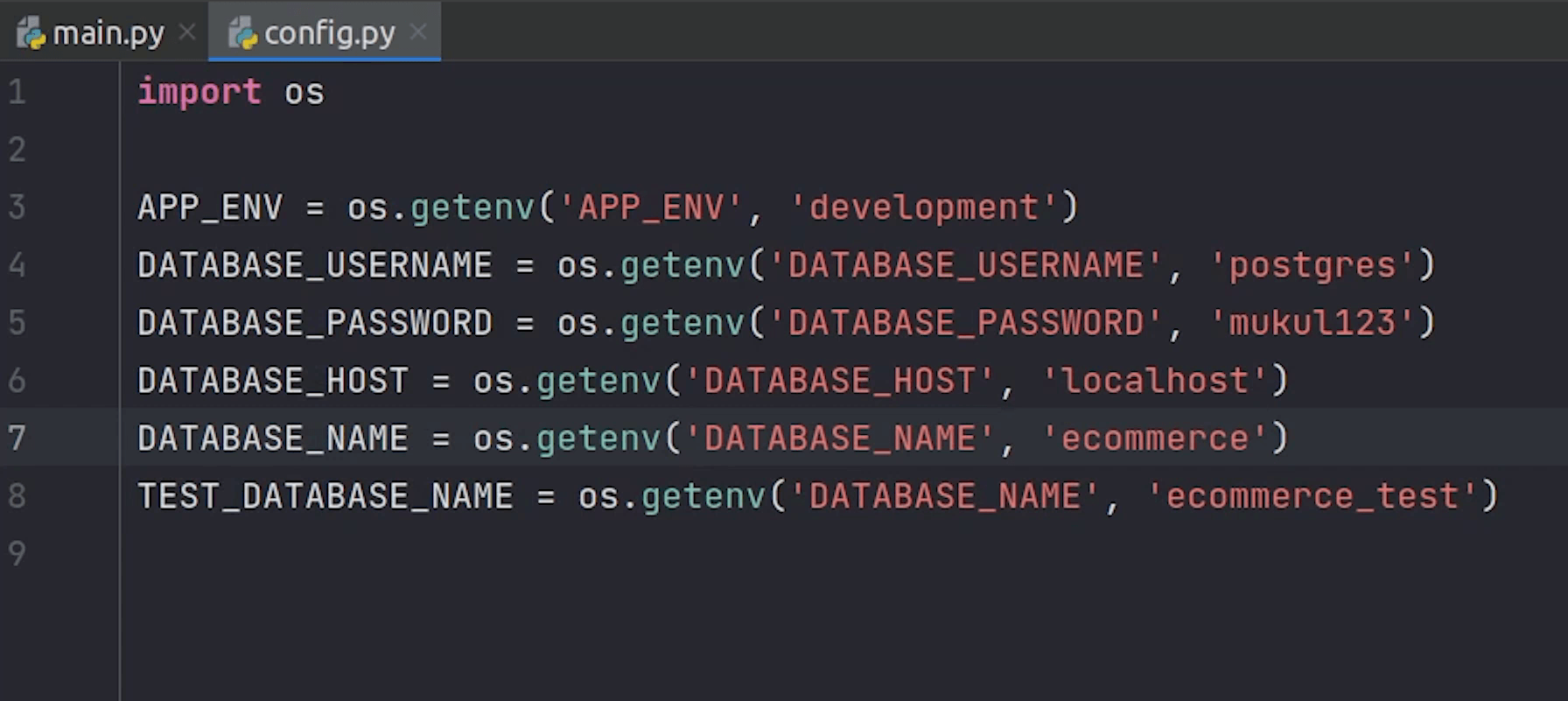
Task: Click the 'ecommerce_test' string on line 8
Action: pyautogui.click(x=1312, y=496)
